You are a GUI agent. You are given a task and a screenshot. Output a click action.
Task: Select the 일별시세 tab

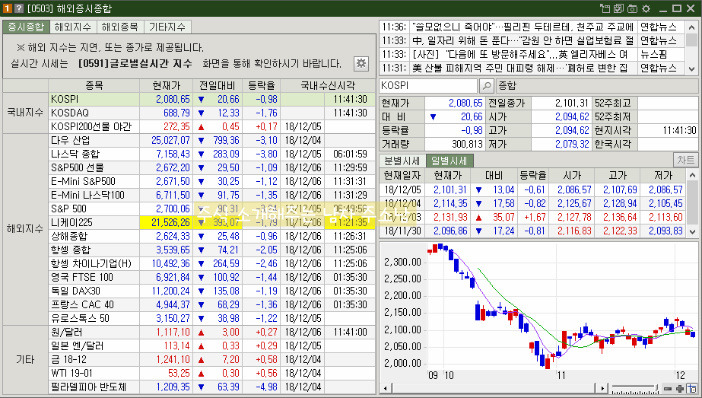[x=449, y=161]
